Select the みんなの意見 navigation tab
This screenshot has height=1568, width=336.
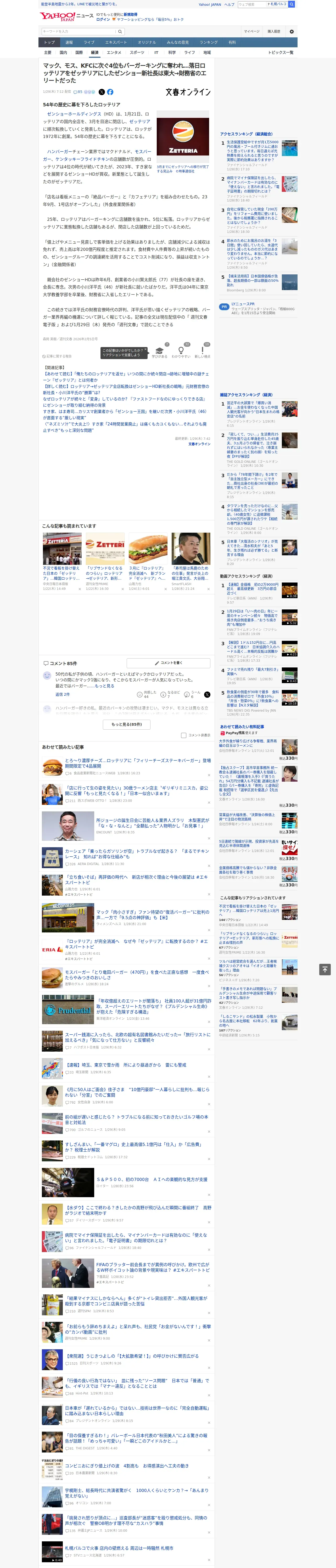[177, 42]
